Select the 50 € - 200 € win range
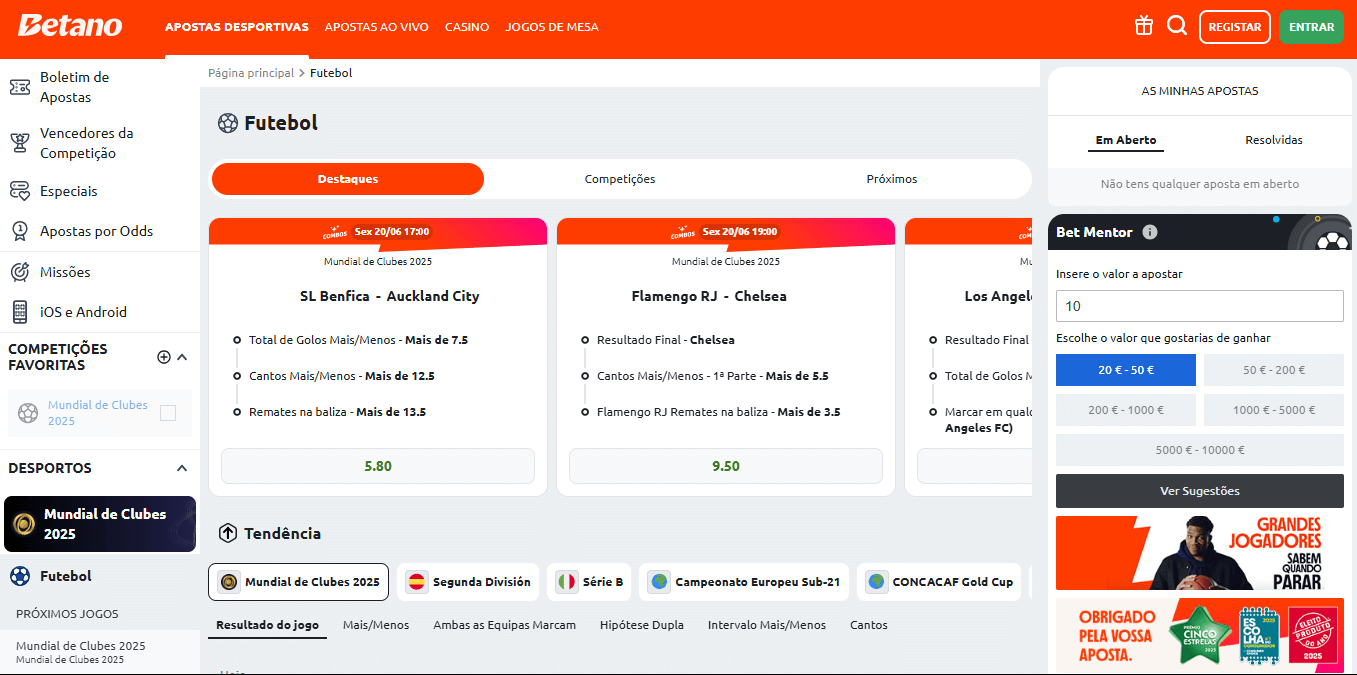 point(1274,370)
